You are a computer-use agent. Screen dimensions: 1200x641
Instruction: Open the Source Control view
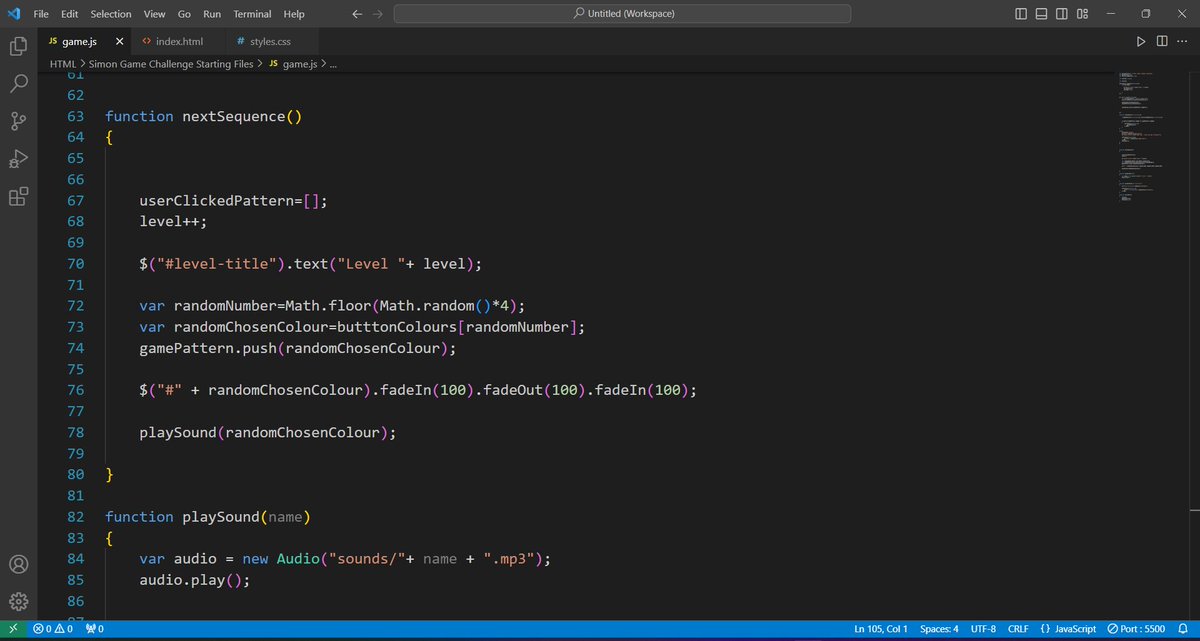pos(18,121)
